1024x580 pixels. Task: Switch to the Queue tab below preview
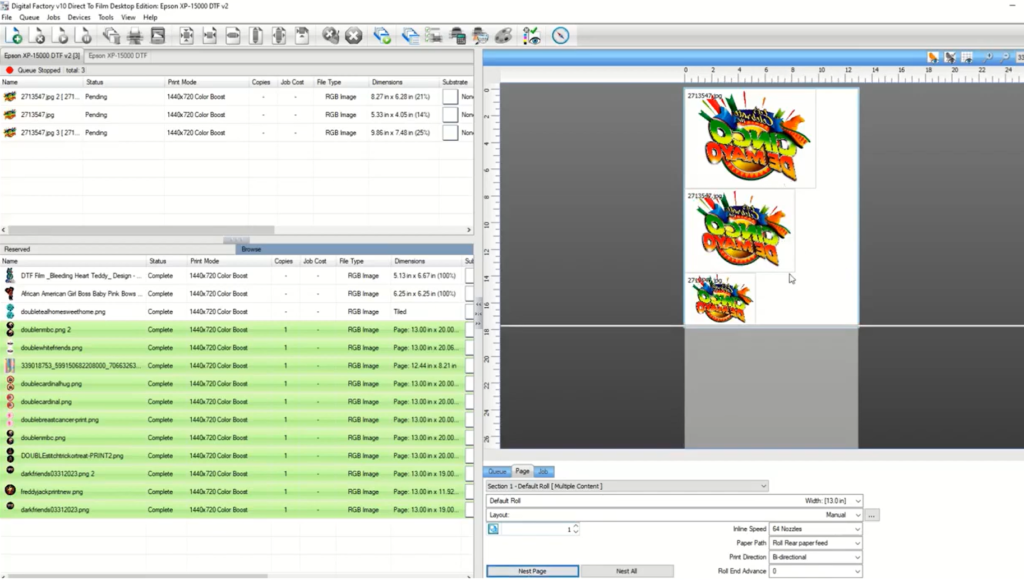498,472
